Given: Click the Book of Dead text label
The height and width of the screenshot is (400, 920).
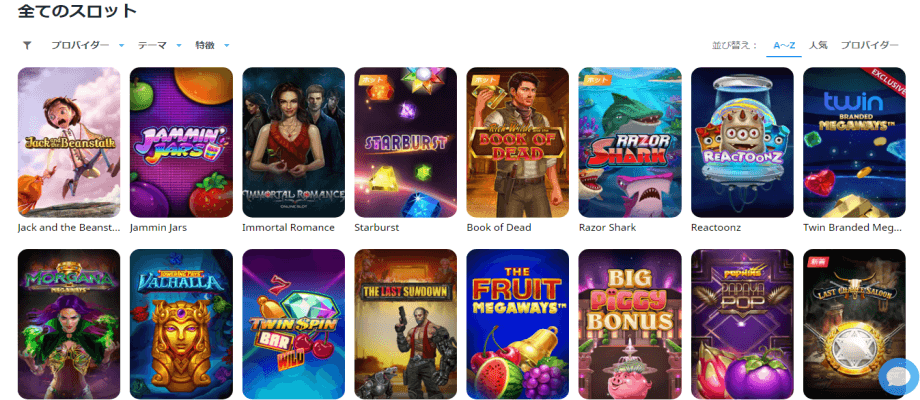Looking at the screenshot, I should pyautogui.click(x=499, y=228).
